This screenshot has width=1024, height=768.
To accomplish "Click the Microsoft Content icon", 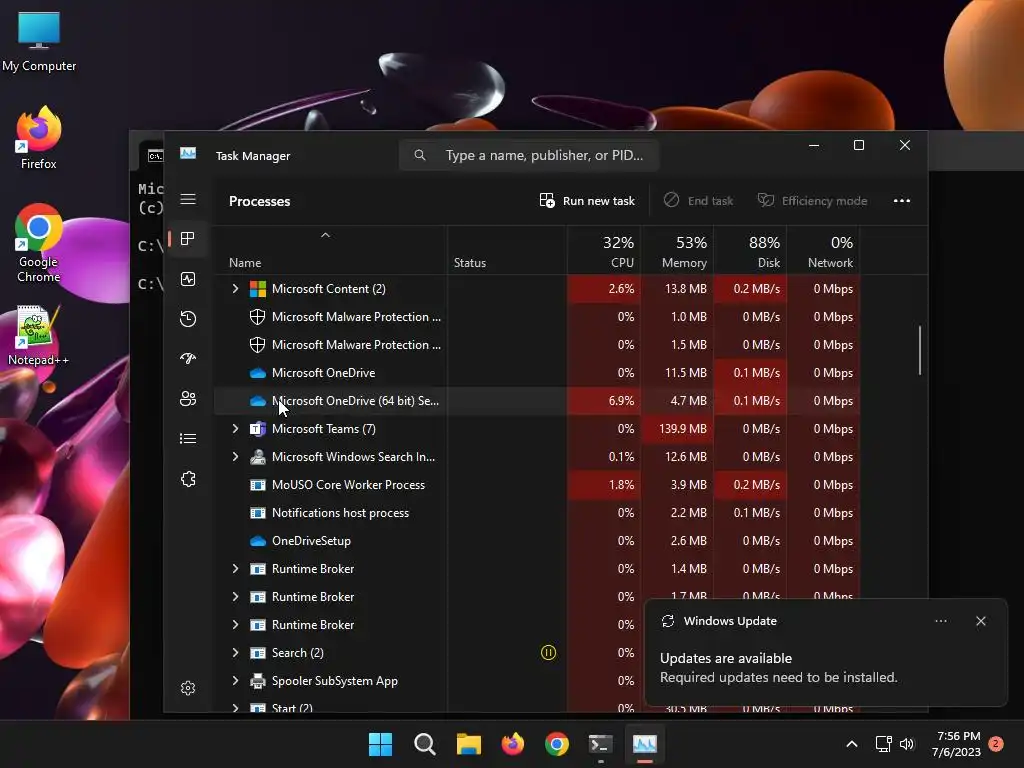I will click(x=258, y=289).
